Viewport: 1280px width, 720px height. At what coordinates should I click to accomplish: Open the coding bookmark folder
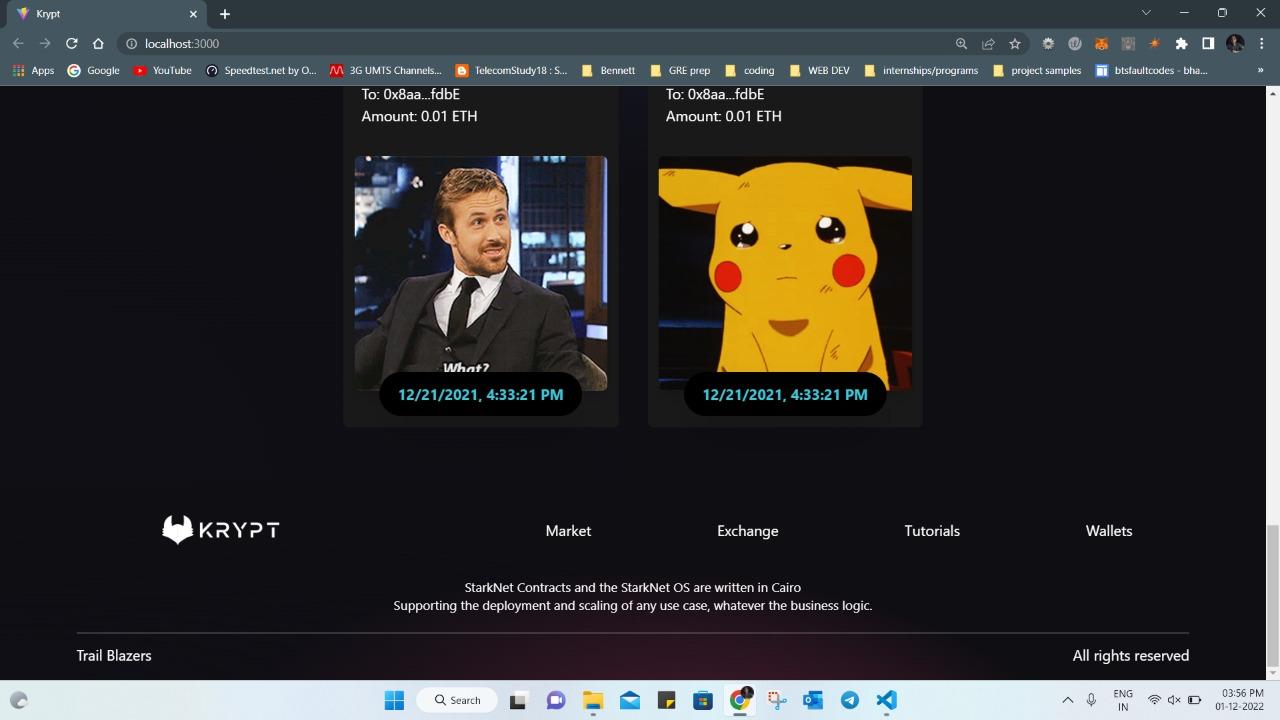(749, 71)
